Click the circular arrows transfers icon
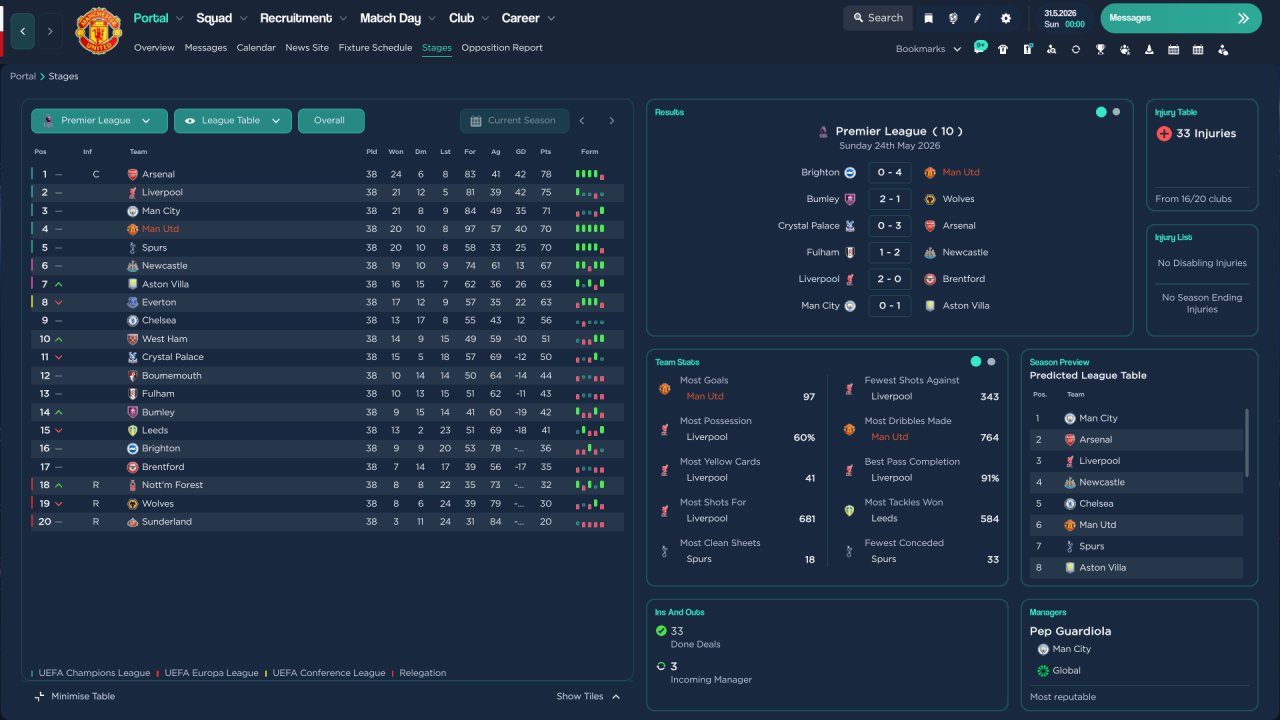The height and width of the screenshot is (720, 1280). 1076,49
